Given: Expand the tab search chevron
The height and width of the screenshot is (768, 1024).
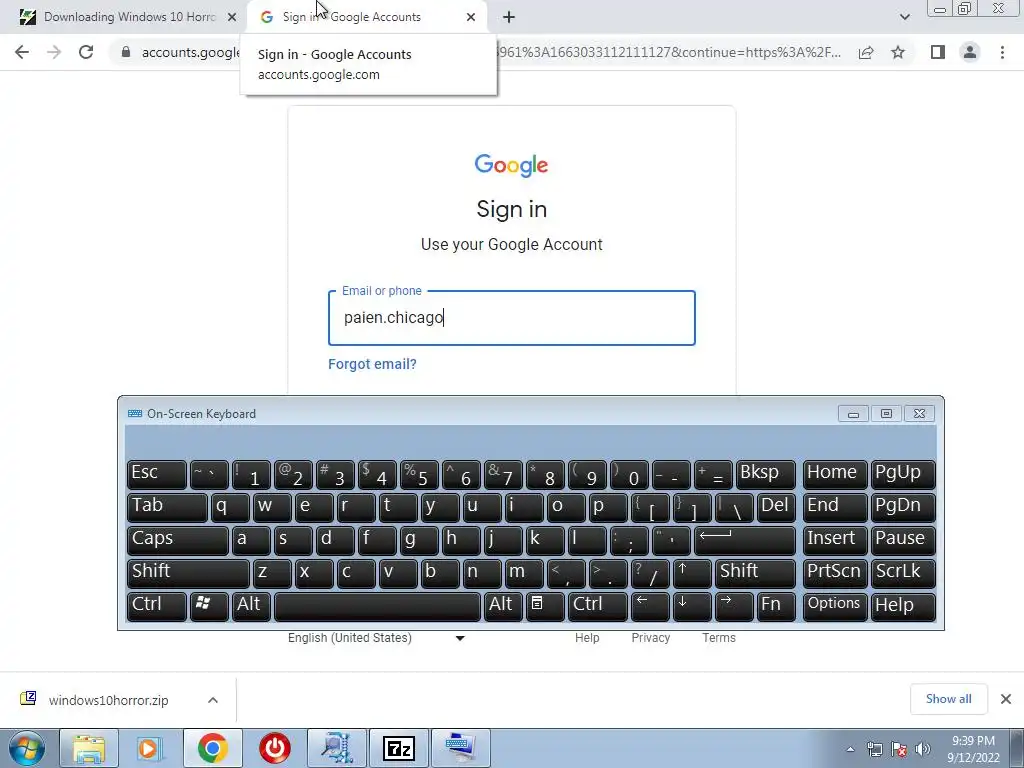Looking at the screenshot, I should (x=904, y=18).
